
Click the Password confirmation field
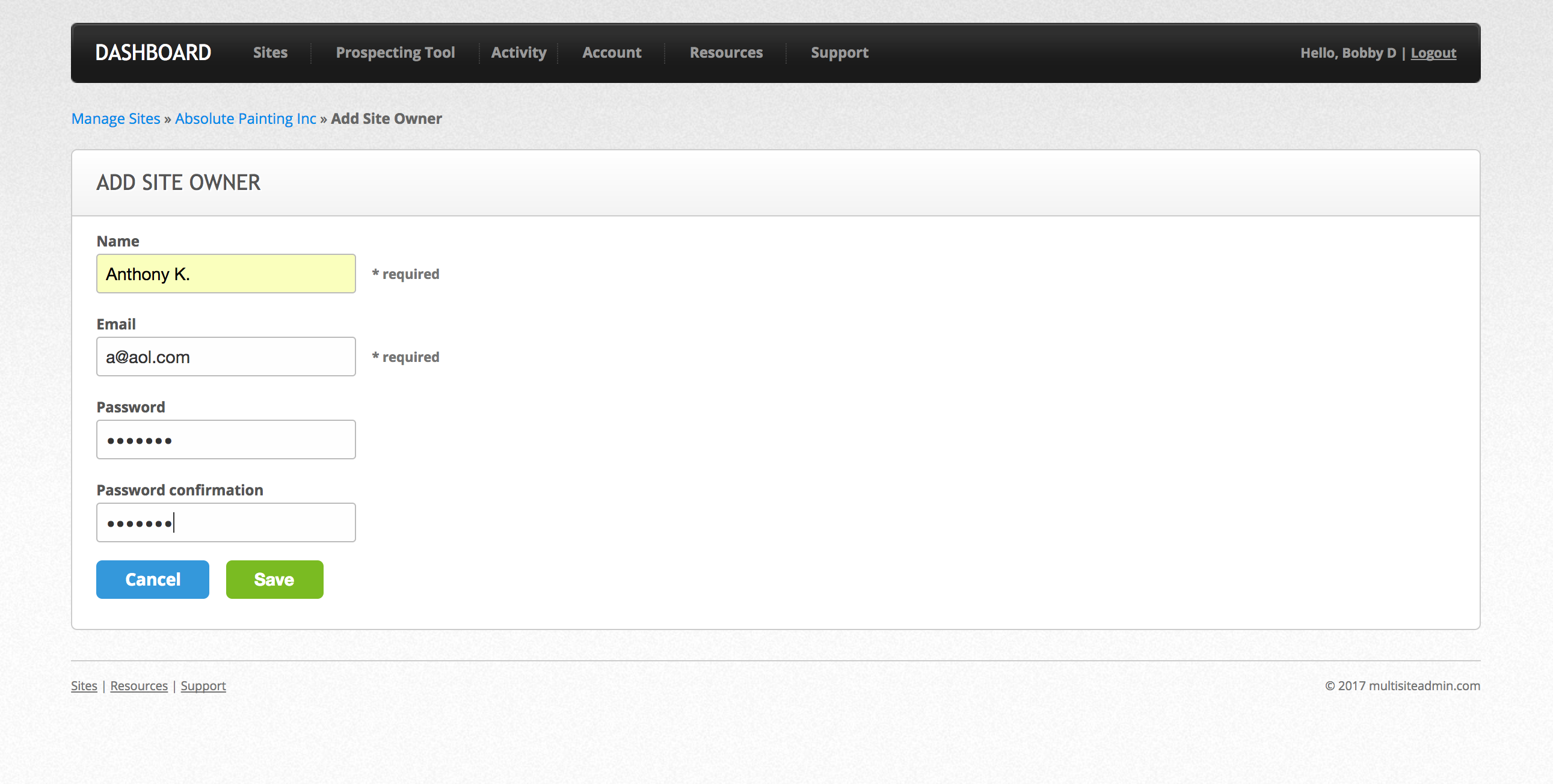226,522
